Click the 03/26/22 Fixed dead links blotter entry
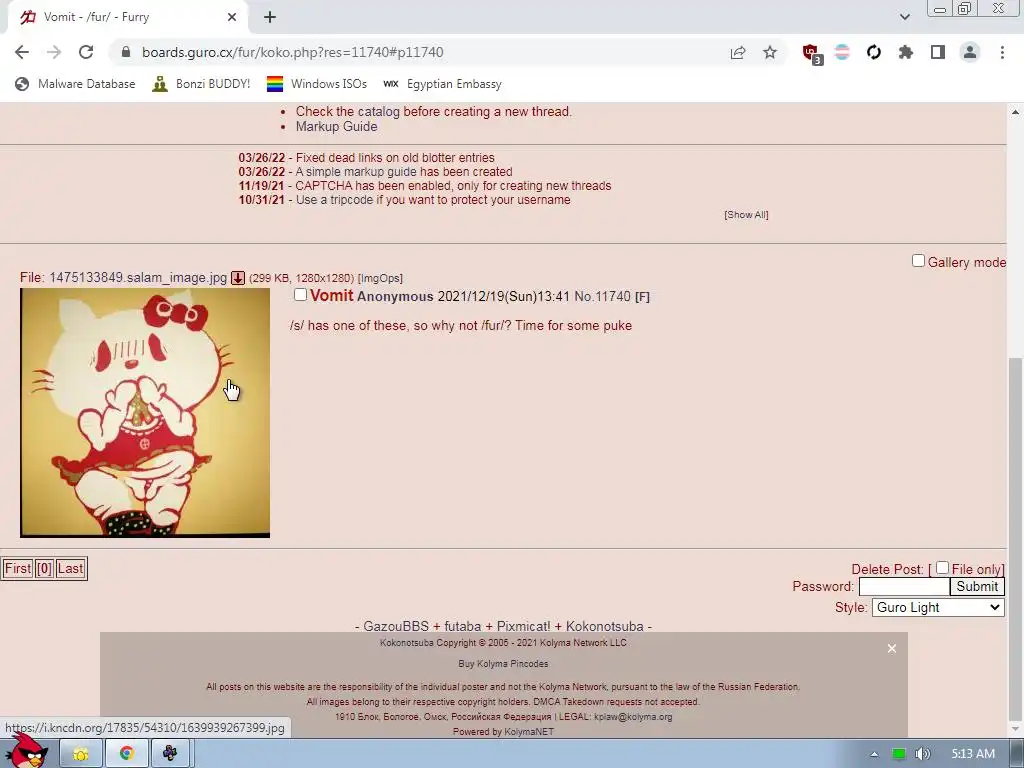 point(366,157)
